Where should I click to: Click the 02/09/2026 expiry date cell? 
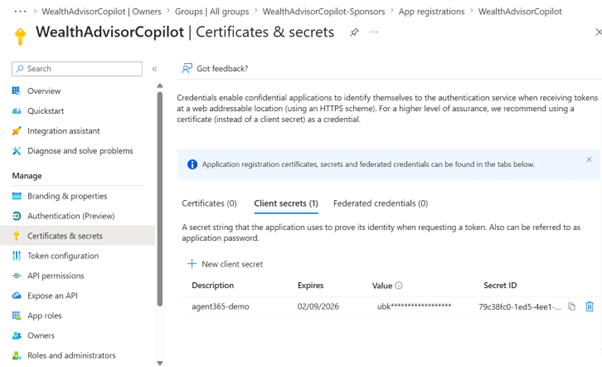click(x=318, y=306)
